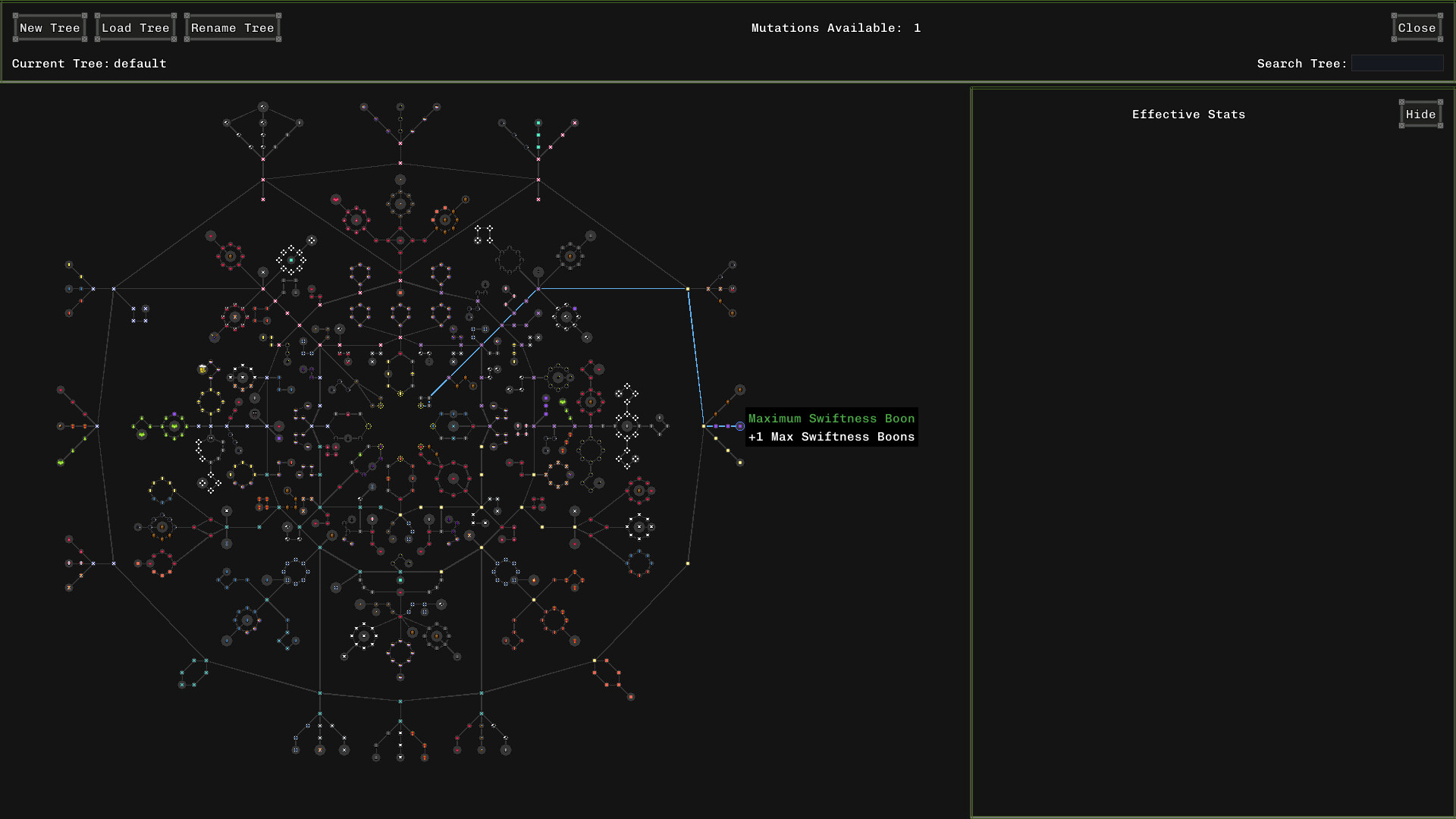This screenshot has width=1456, height=819.
Task: Click large node of bottom-left teal hexagon
Action: click(x=182, y=685)
